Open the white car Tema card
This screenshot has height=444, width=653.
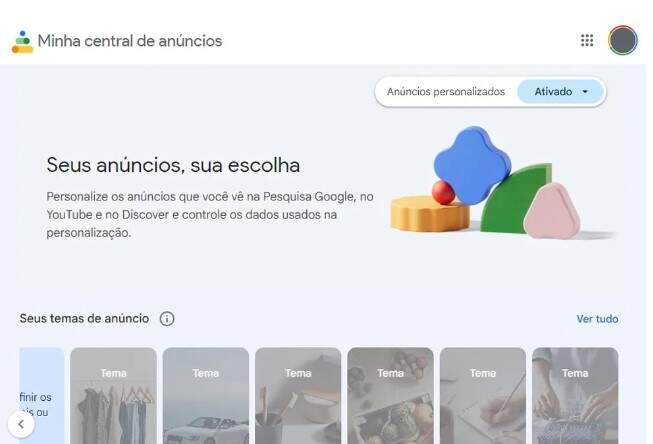pos(206,396)
